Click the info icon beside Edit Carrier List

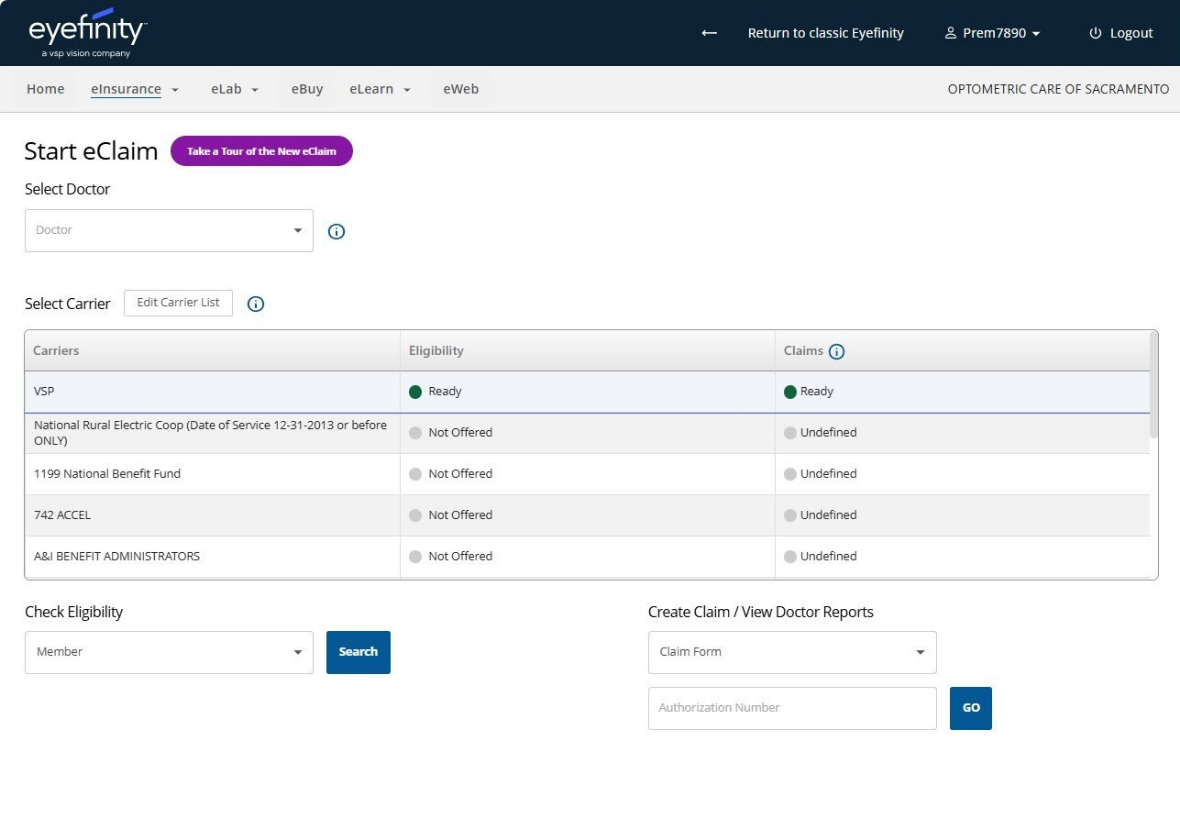[256, 304]
